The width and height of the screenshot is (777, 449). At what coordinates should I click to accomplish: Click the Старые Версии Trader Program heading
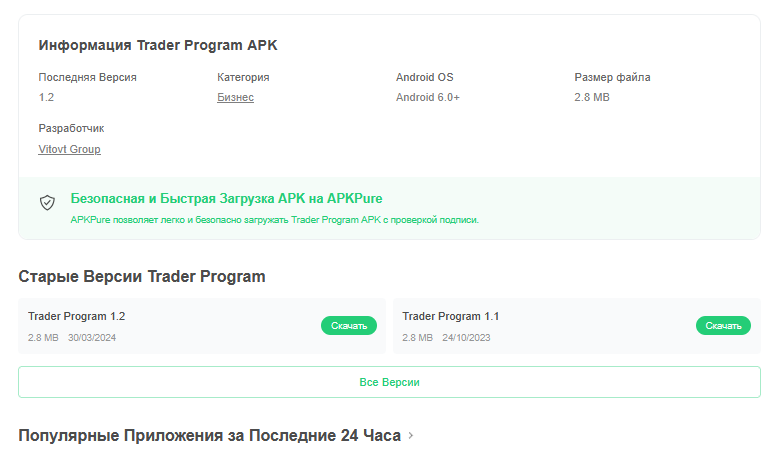pyautogui.click(x=142, y=276)
